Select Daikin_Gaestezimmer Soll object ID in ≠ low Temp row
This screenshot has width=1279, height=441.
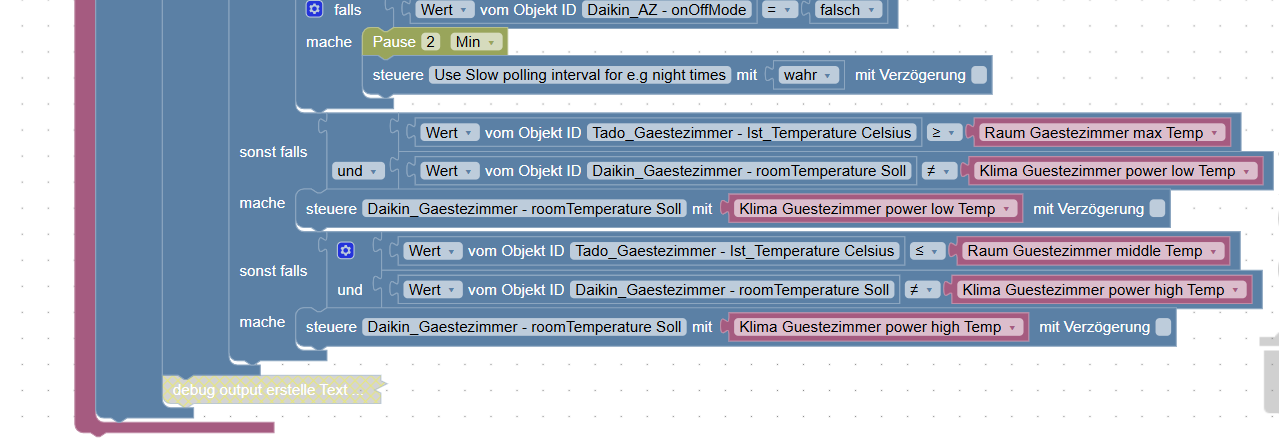click(749, 171)
